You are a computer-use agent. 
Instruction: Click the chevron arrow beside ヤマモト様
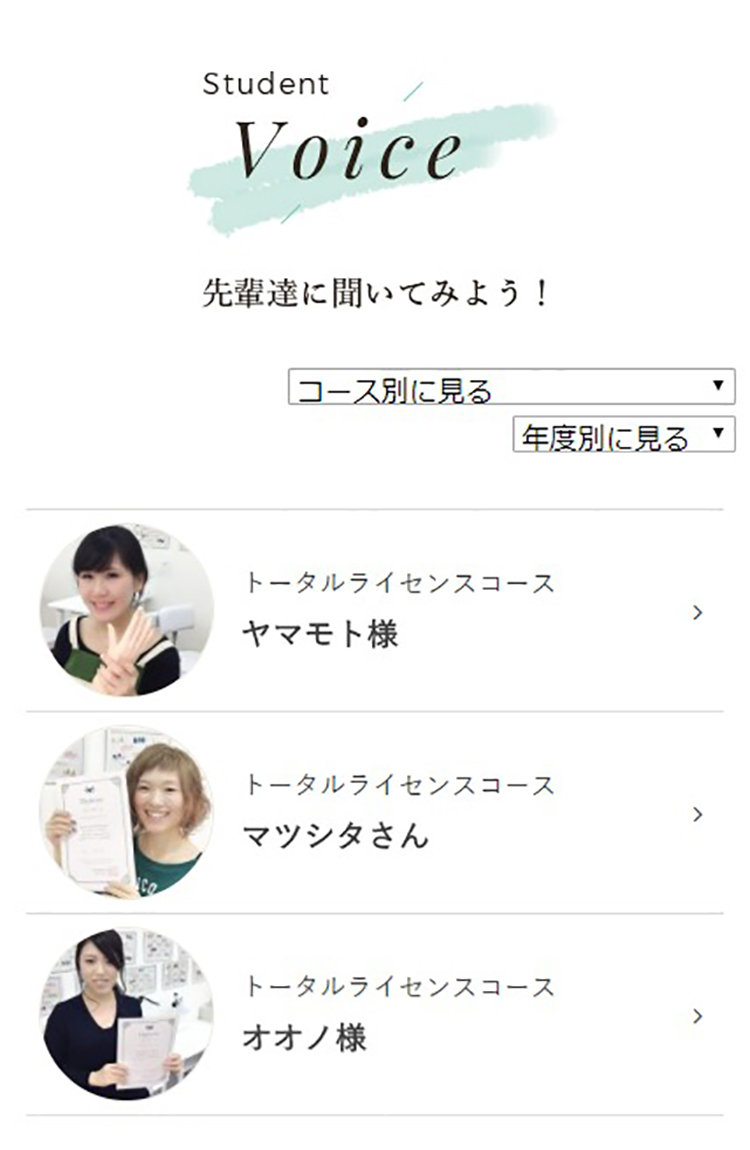(697, 612)
